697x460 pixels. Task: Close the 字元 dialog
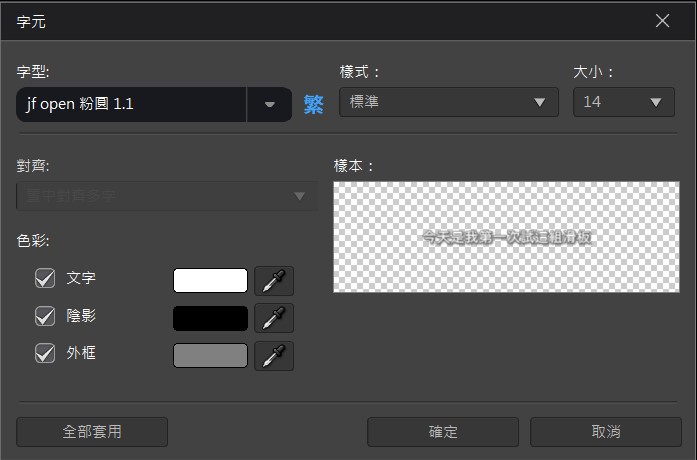662,20
